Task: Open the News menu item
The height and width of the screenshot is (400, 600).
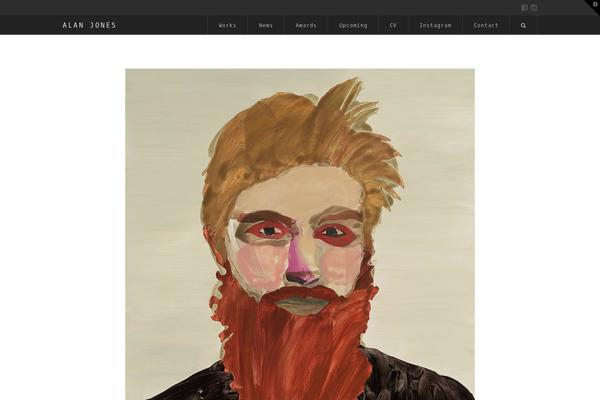Action: point(265,25)
